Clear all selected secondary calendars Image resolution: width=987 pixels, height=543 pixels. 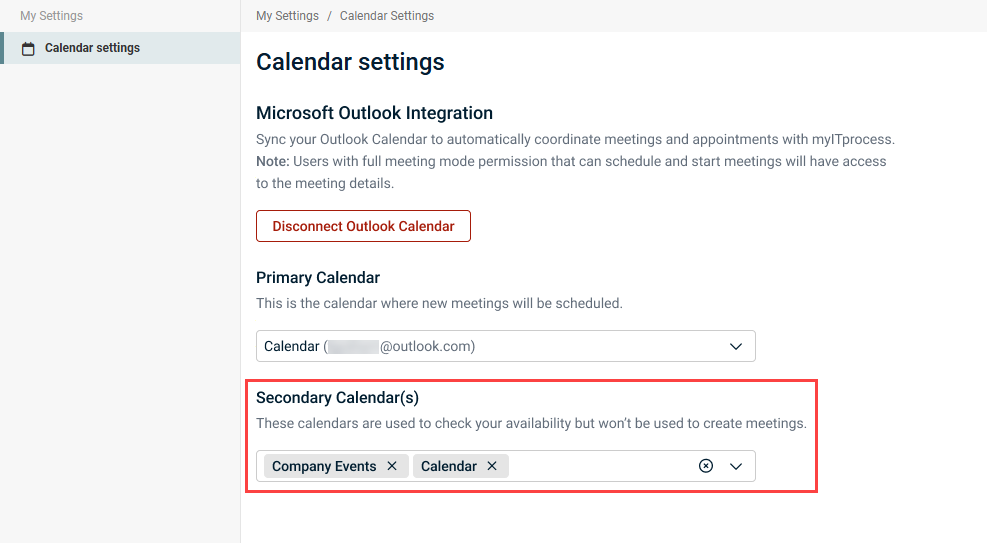point(706,466)
